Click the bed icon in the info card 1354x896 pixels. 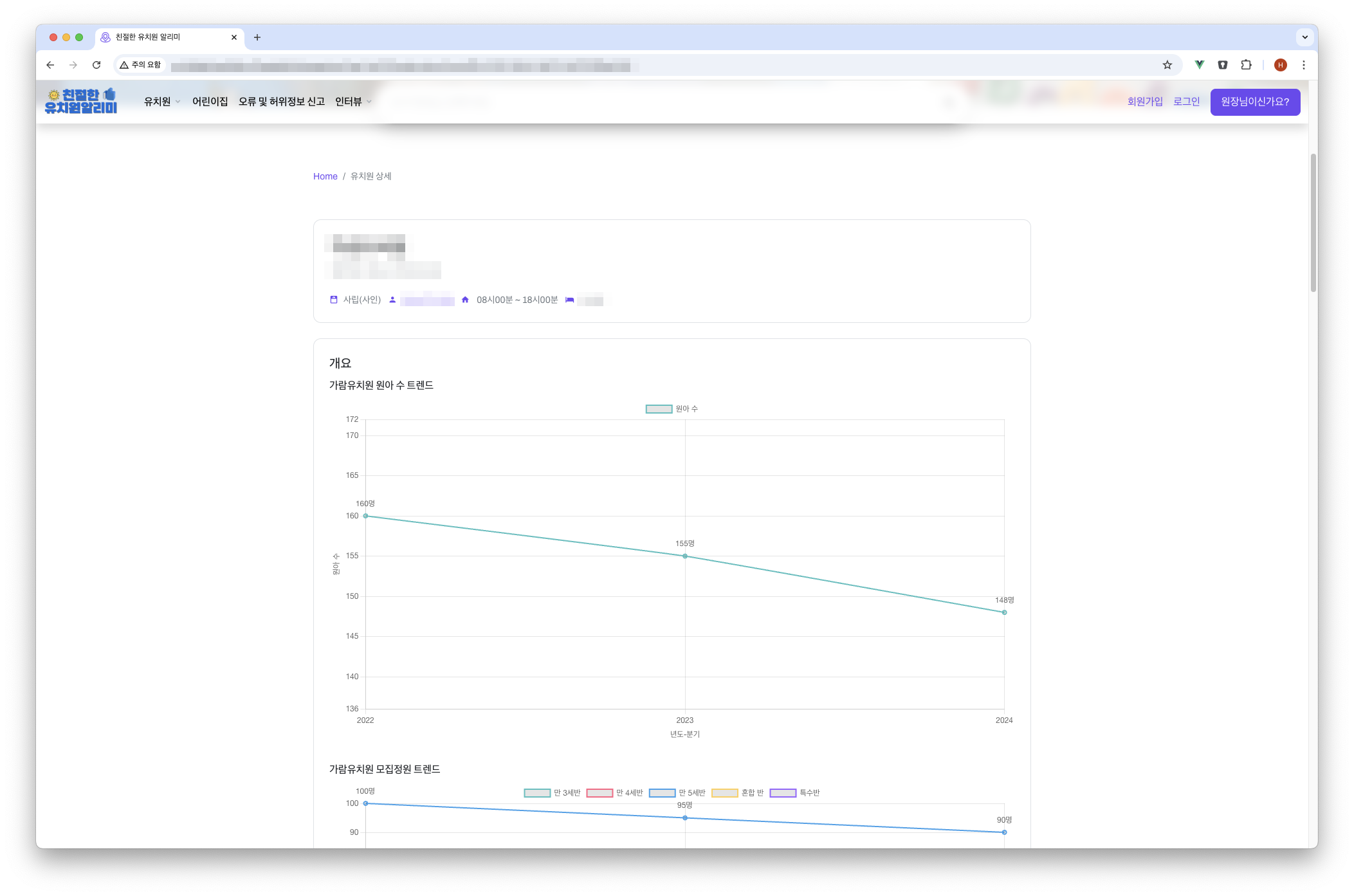coord(569,300)
